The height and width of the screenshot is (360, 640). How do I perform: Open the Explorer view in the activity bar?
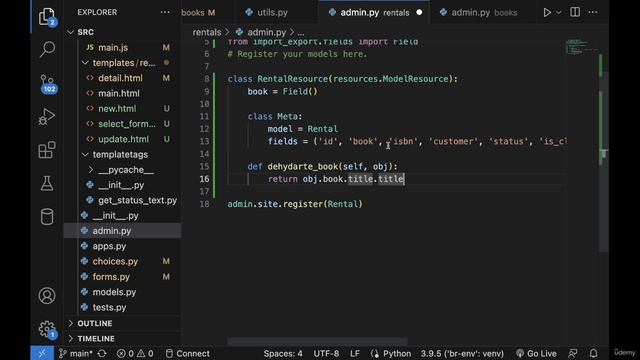coord(47,17)
